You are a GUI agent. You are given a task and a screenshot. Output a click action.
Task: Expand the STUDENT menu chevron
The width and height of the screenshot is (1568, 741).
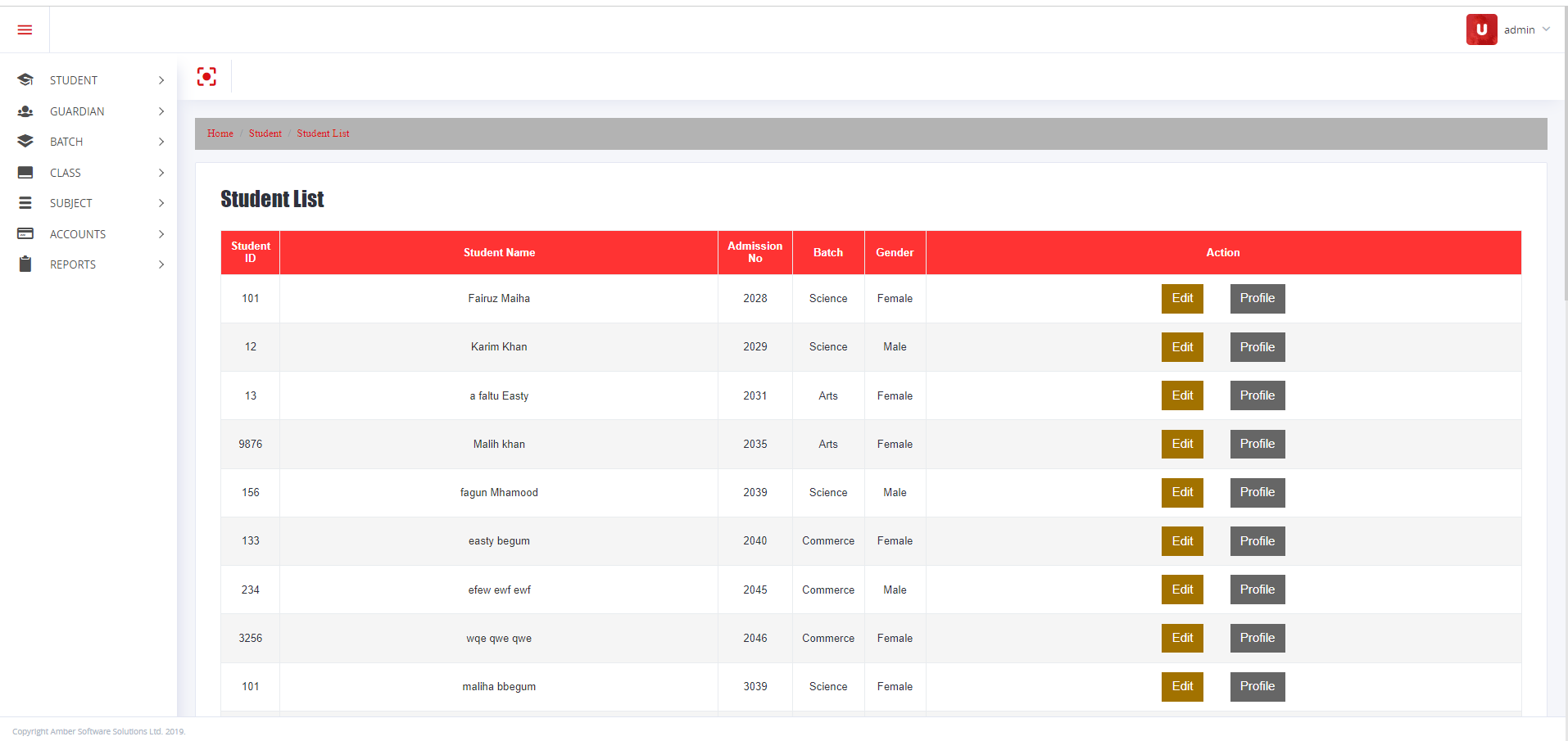click(x=161, y=79)
